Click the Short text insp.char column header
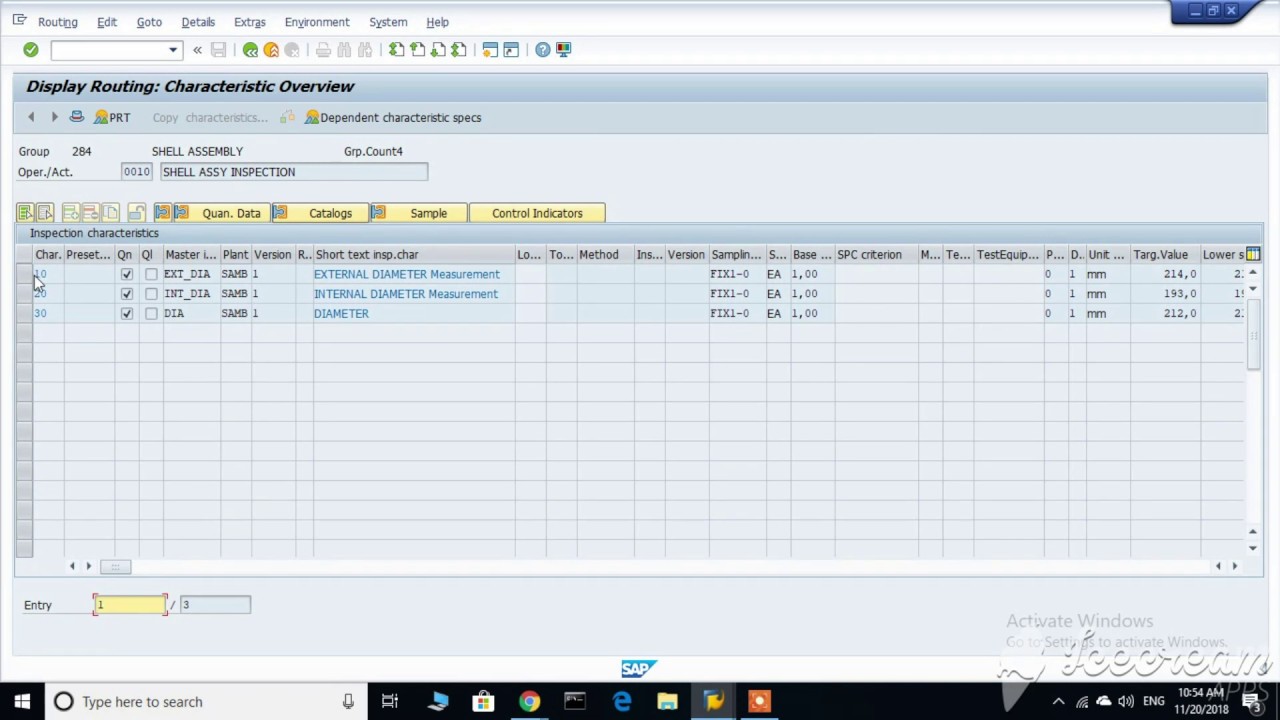This screenshot has width=1280, height=720. coord(414,255)
